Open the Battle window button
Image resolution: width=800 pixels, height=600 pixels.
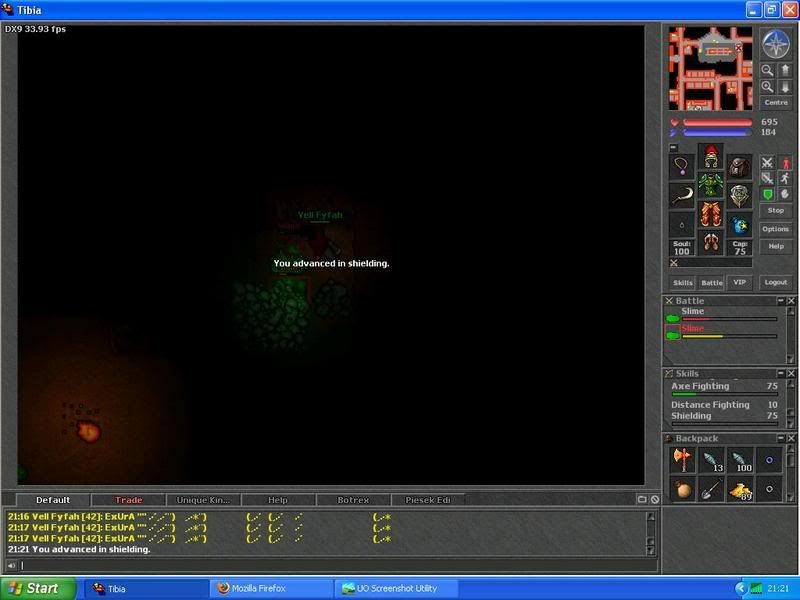pyautogui.click(x=712, y=283)
